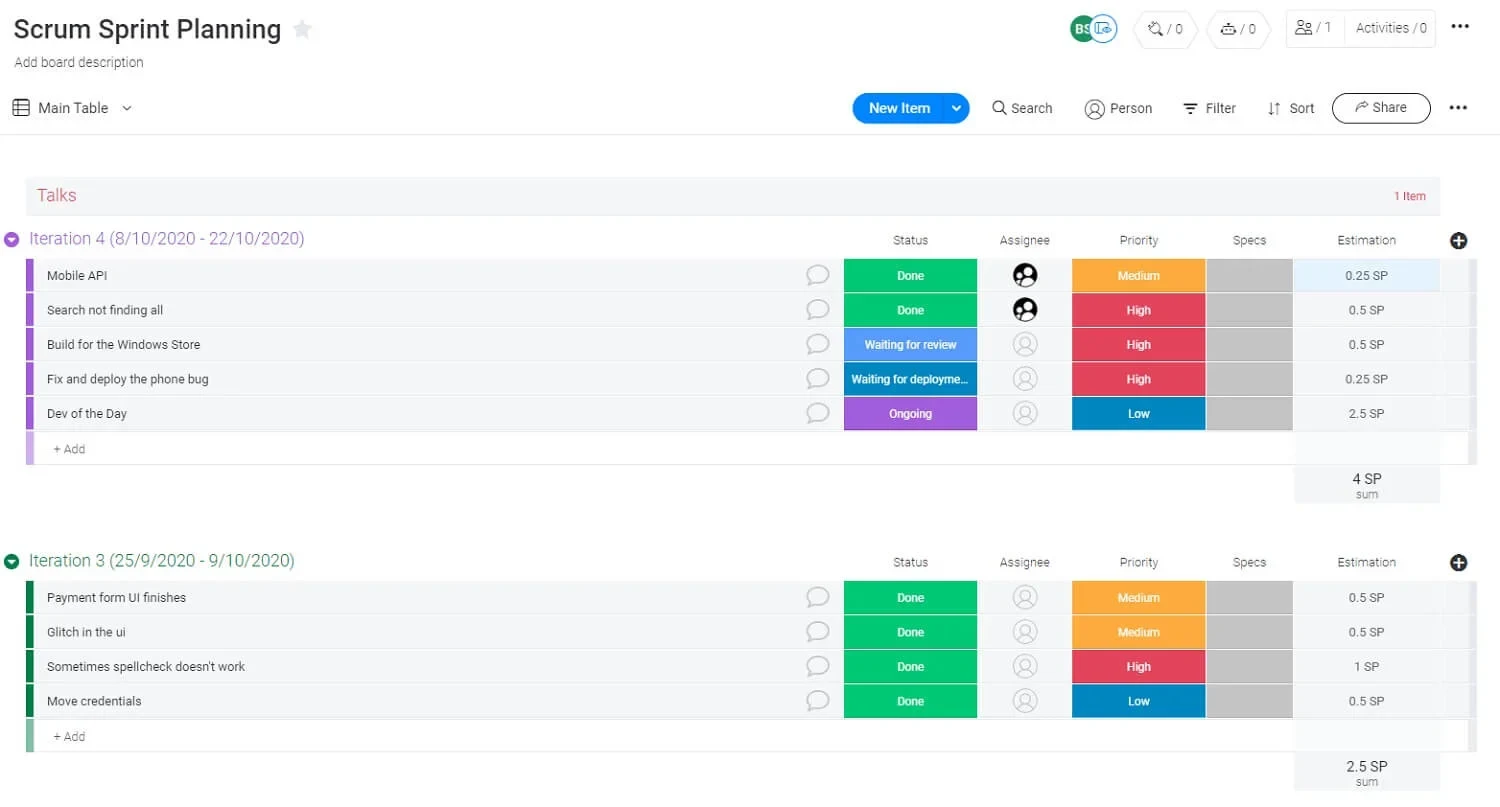Change the Done status color for Dev of the Day

(910, 413)
